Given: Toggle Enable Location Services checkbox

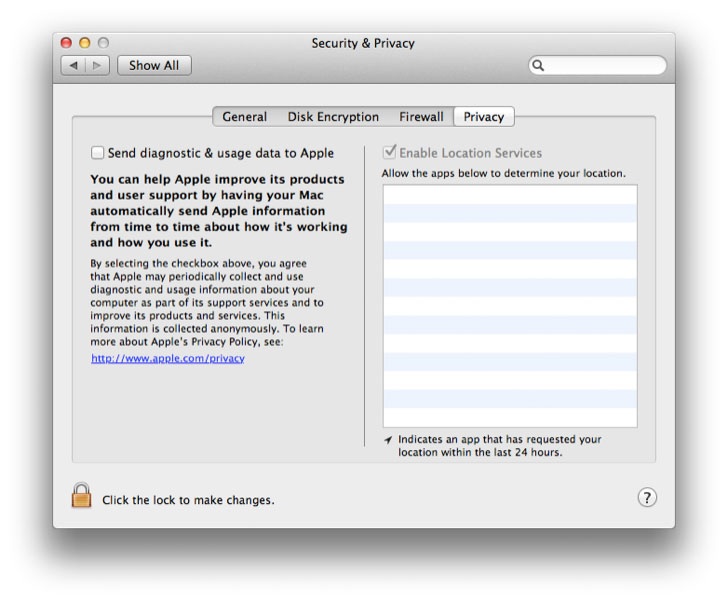Looking at the screenshot, I should [389, 152].
